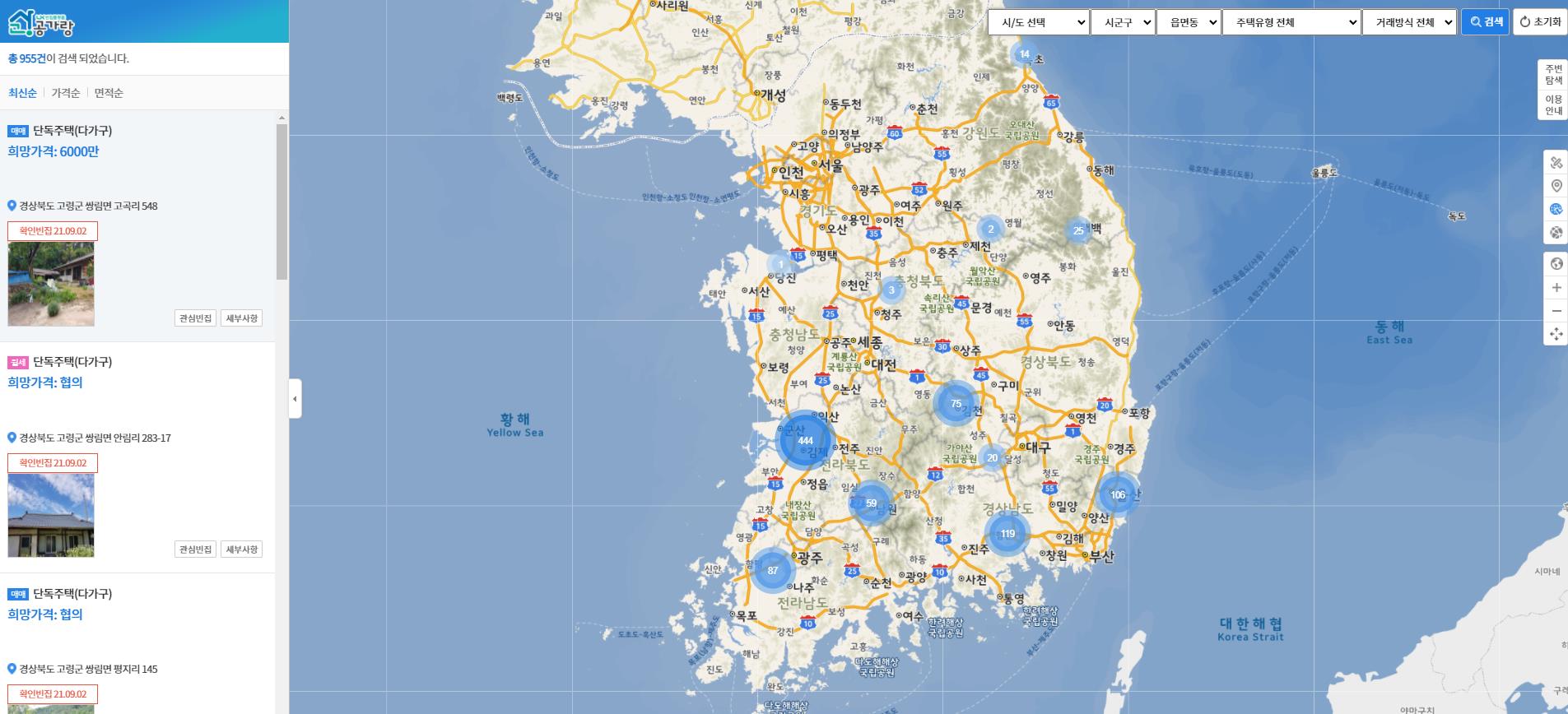Click the 희망가격: 6000만 price text
1568x714 pixels.
54,151
